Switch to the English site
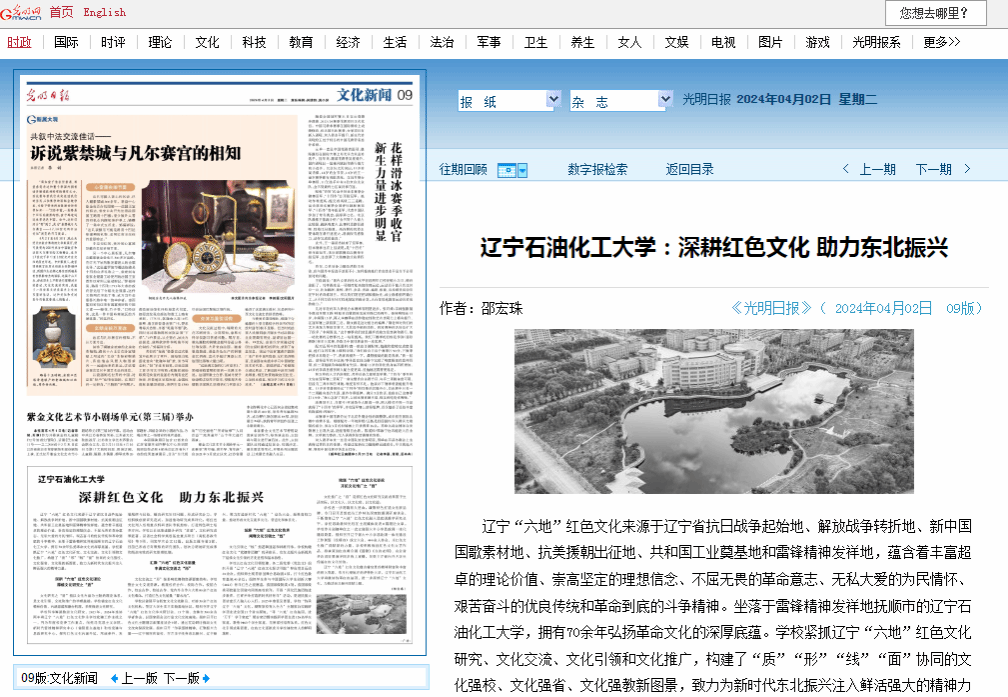 coord(105,12)
